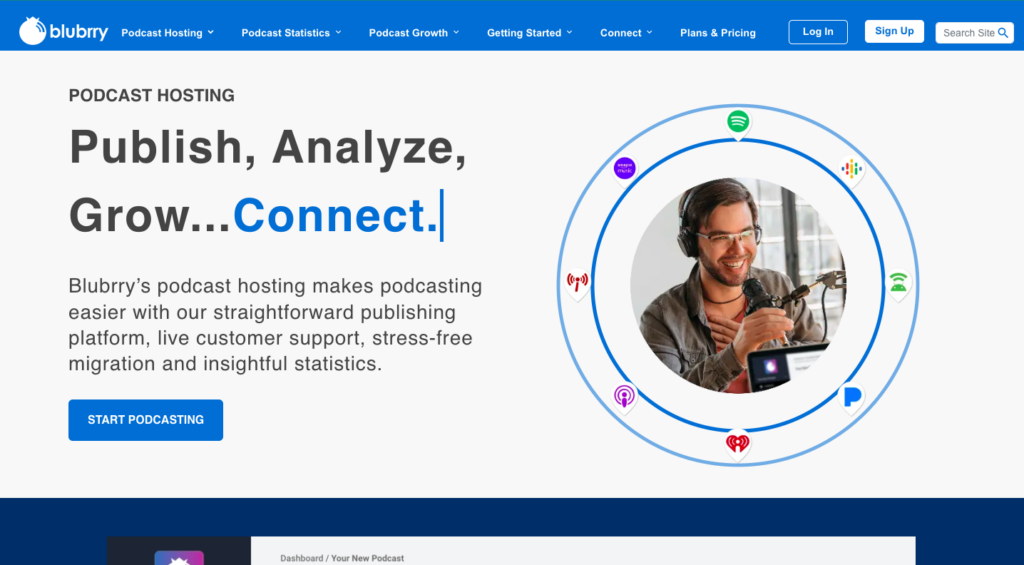Click the magnifier icon in search box

click(1003, 33)
